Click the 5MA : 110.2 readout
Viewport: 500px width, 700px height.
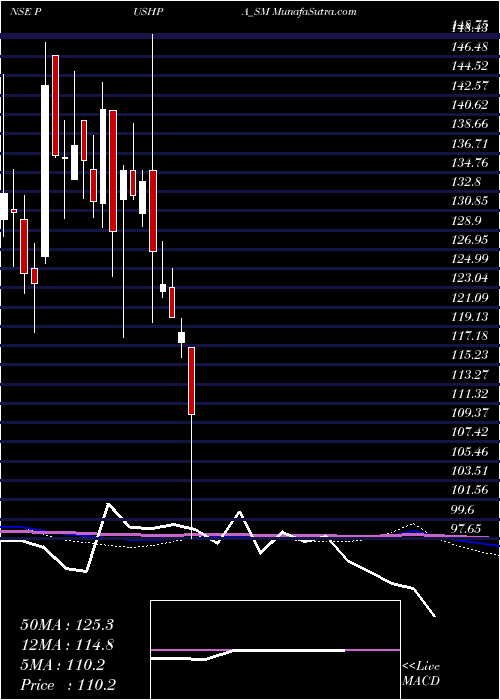coord(62,665)
